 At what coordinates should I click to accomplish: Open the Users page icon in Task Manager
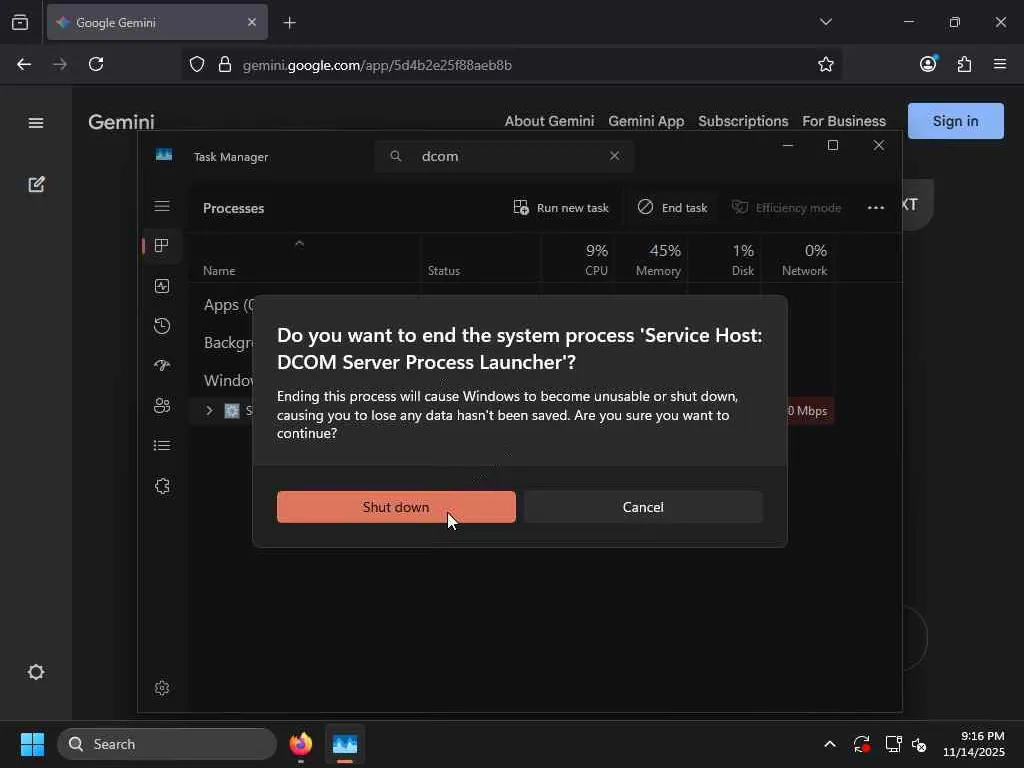pos(162,406)
